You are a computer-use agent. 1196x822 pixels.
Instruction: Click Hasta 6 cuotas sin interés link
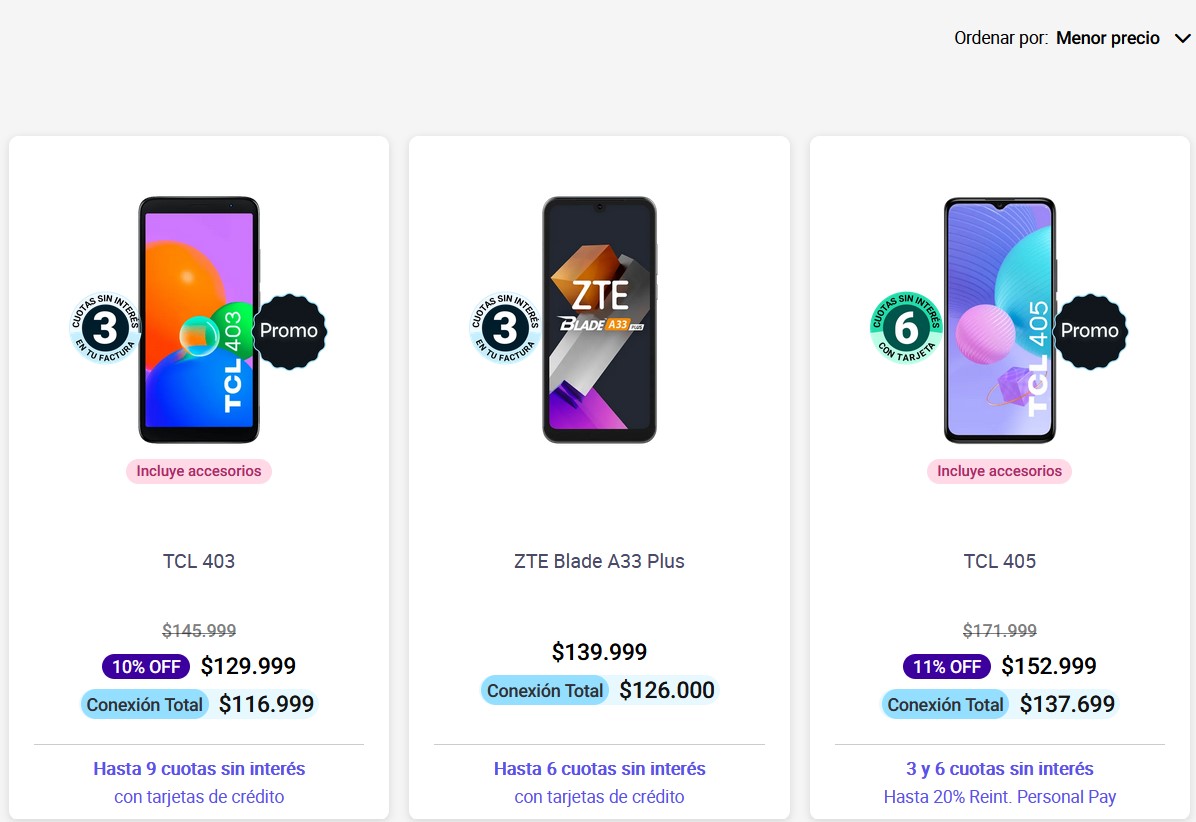point(599,769)
